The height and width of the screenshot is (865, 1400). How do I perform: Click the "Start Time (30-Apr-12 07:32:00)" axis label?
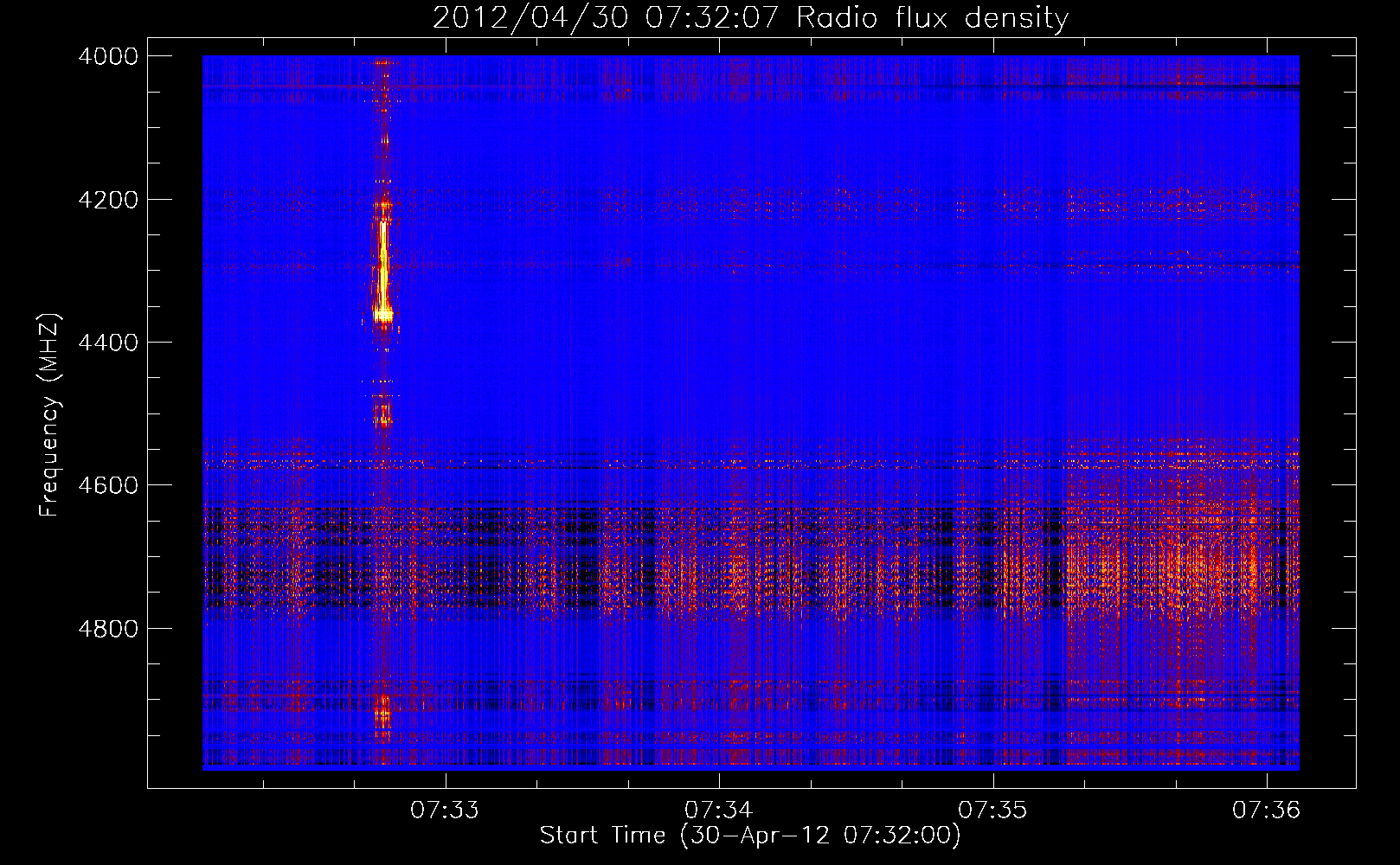pos(750,836)
